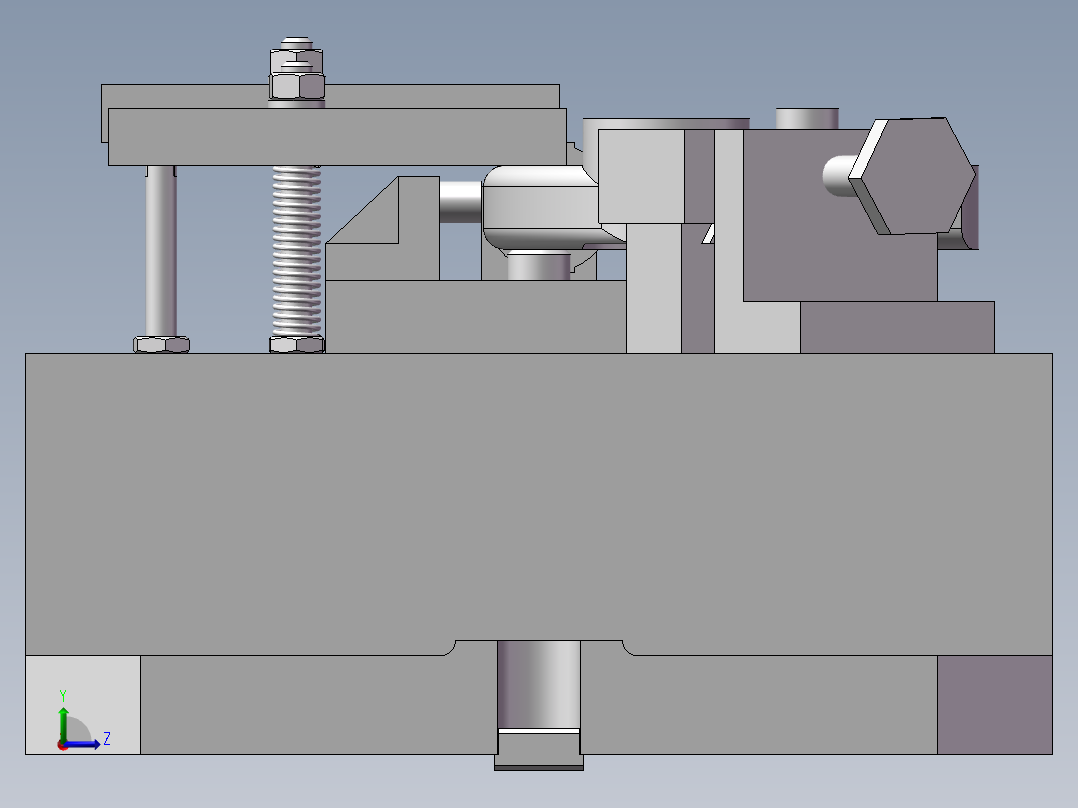Select the small cylinder atop the bolt housing
The image size is (1078, 808).
pos(807,118)
